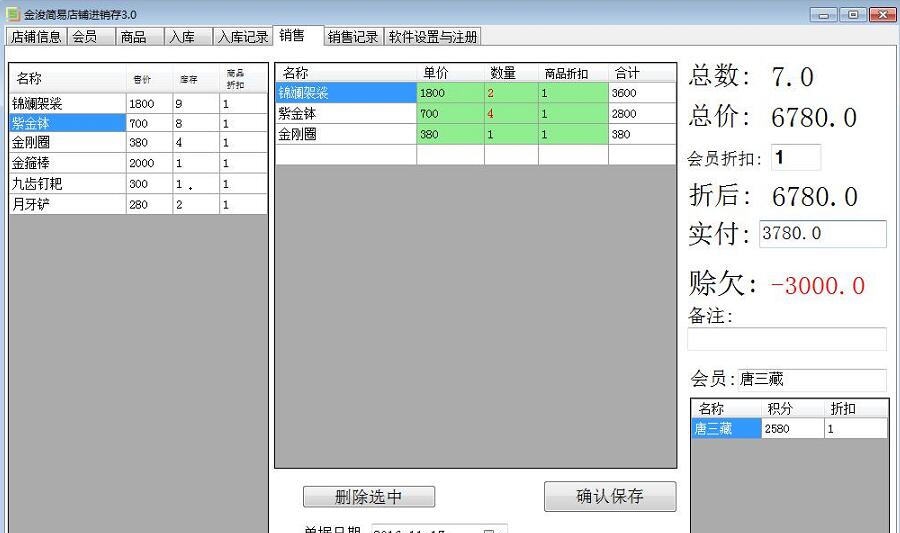Click the 单价 column header in sales table
Image resolution: width=900 pixels, height=533 pixels.
point(451,73)
